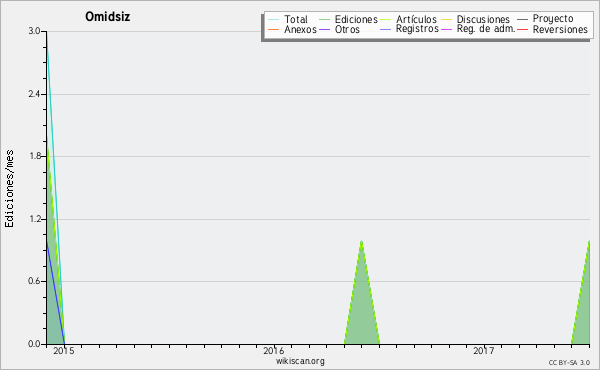
Task: Click the 2.4 y-axis value
Action: click(x=34, y=94)
